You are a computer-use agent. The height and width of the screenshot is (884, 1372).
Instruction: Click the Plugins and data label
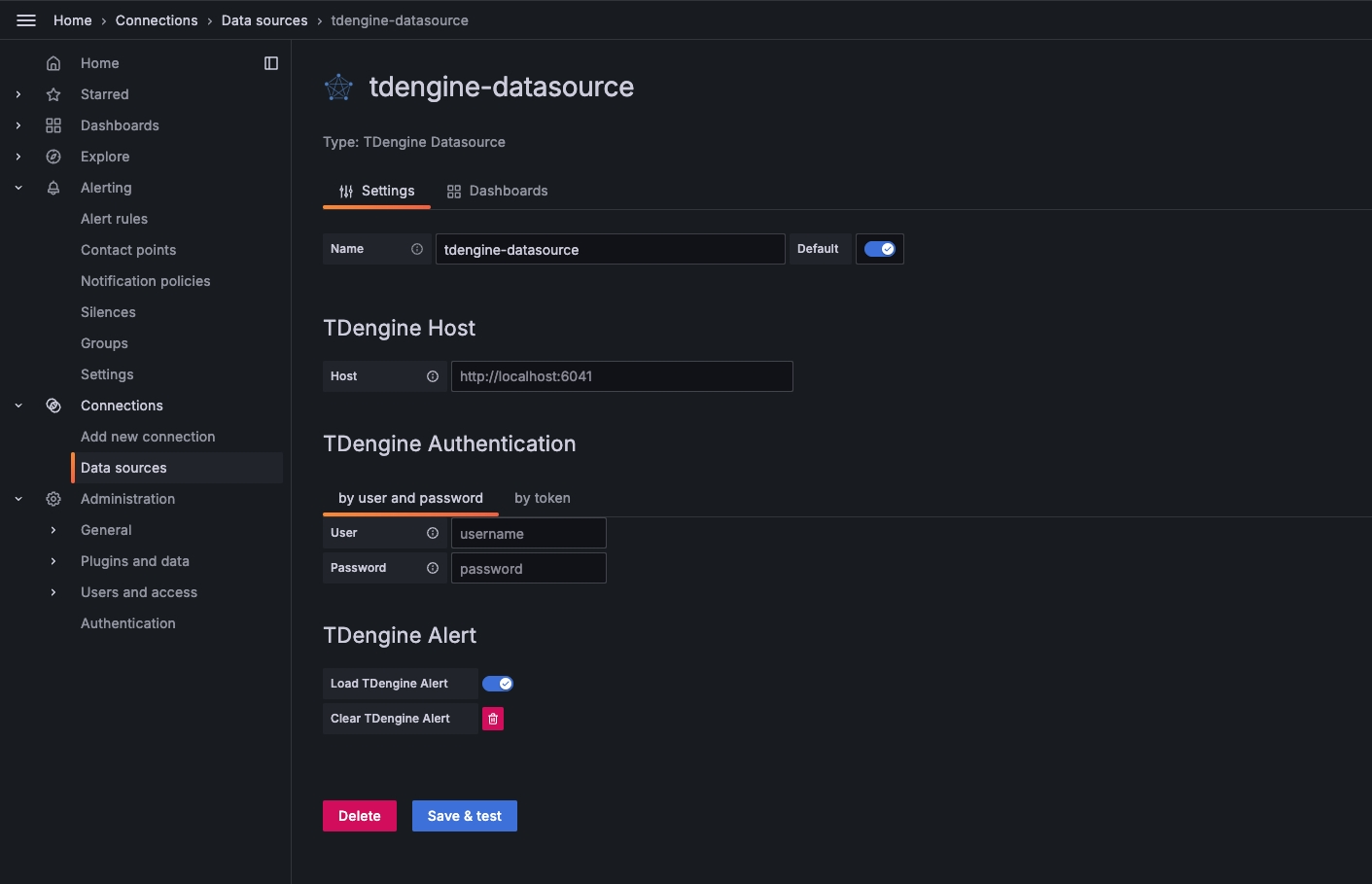[135, 561]
